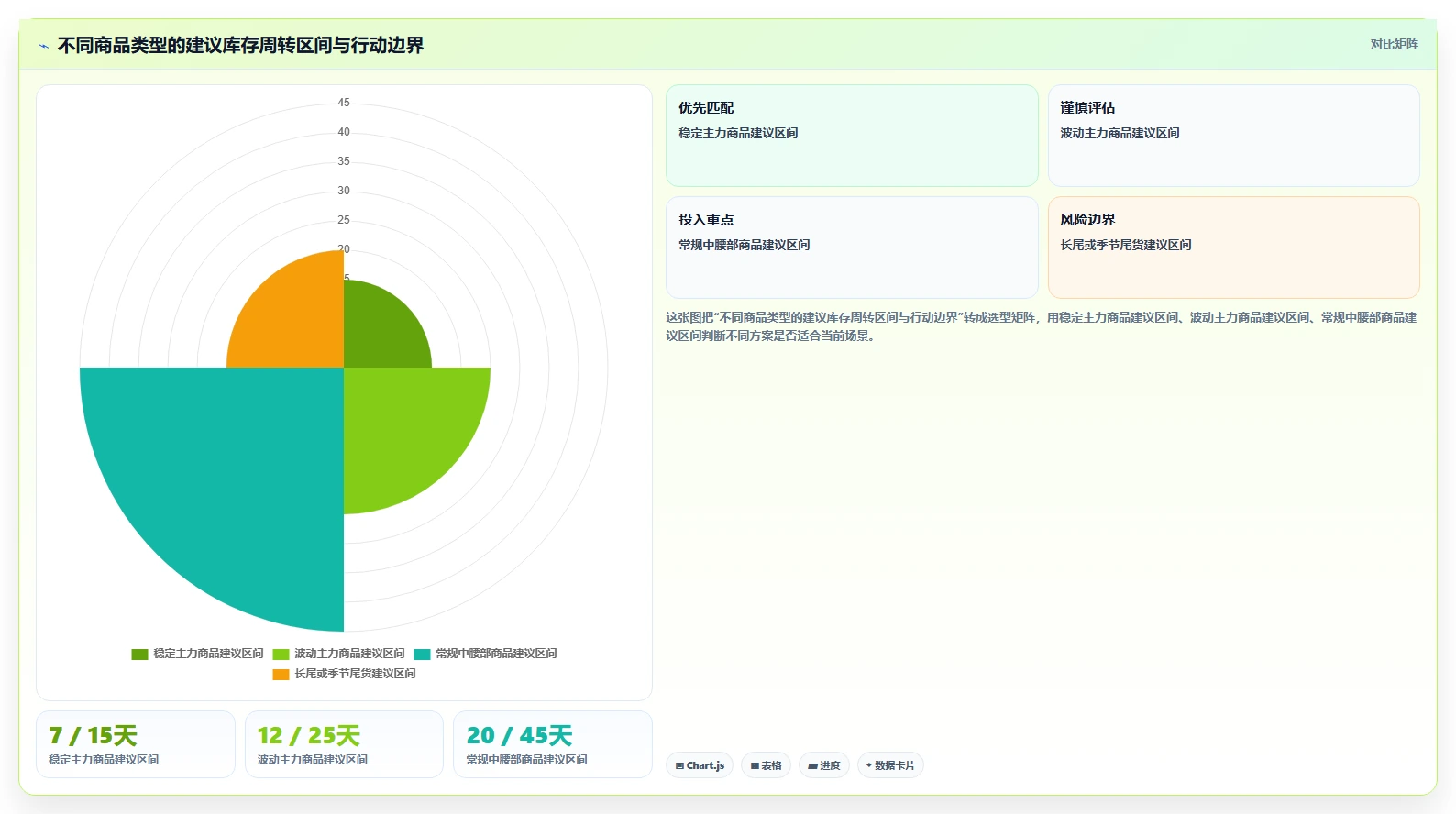Toggle the 稳定主力商品建议区间 legend swatch
1456x814 pixels.
[x=139, y=654]
